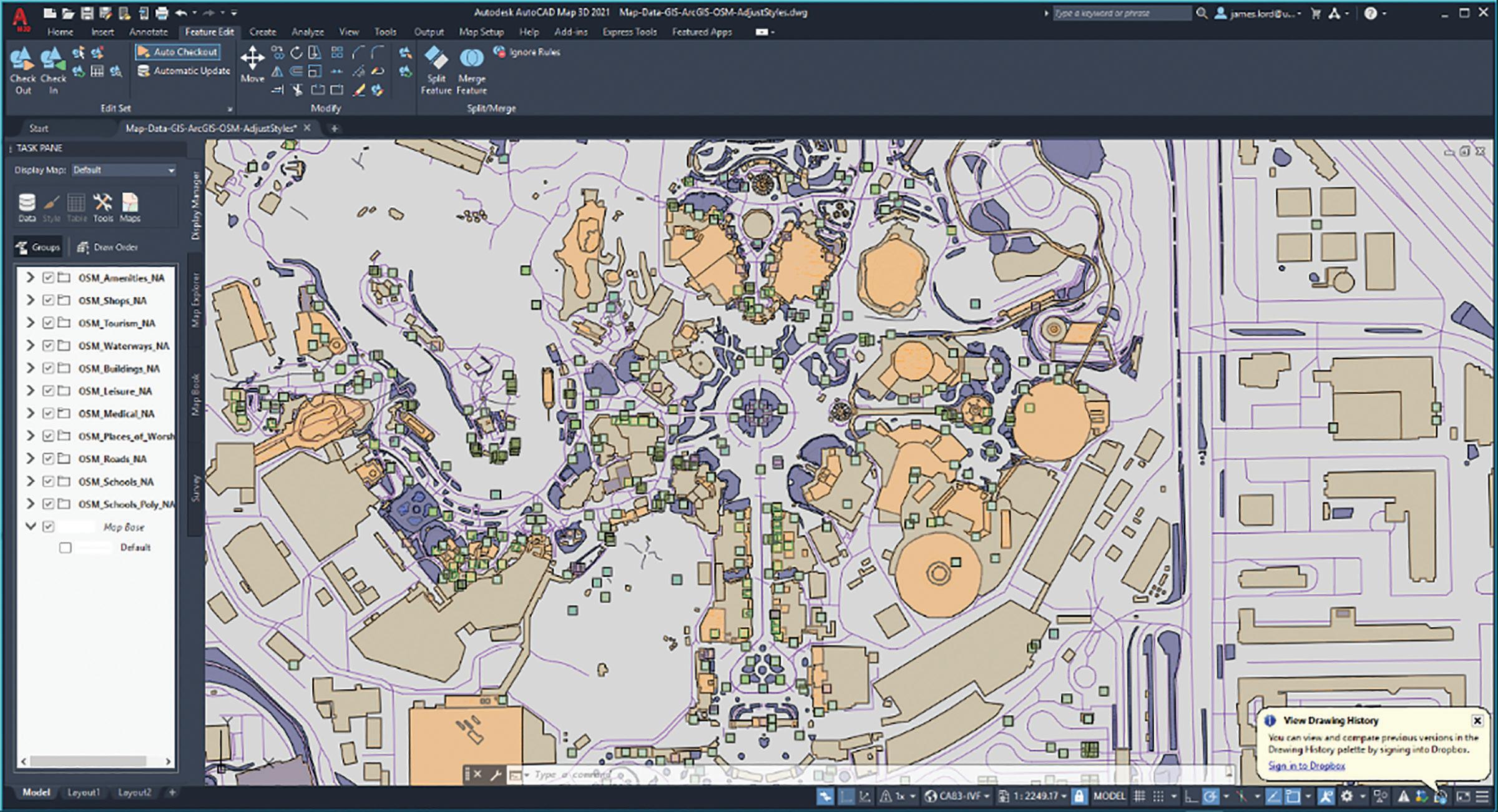Switch to the Start document tab
Screen dimensions: 1498x812
click(x=39, y=129)
